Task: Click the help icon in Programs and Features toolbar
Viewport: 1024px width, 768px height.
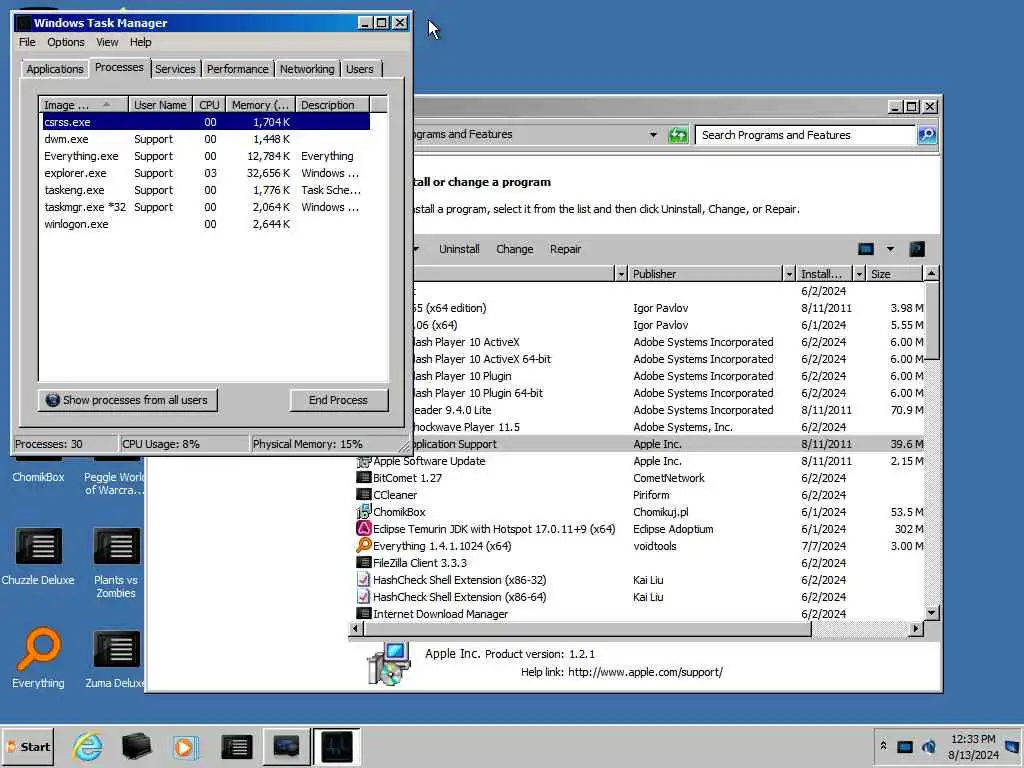Action: click(x=917, y=249)
